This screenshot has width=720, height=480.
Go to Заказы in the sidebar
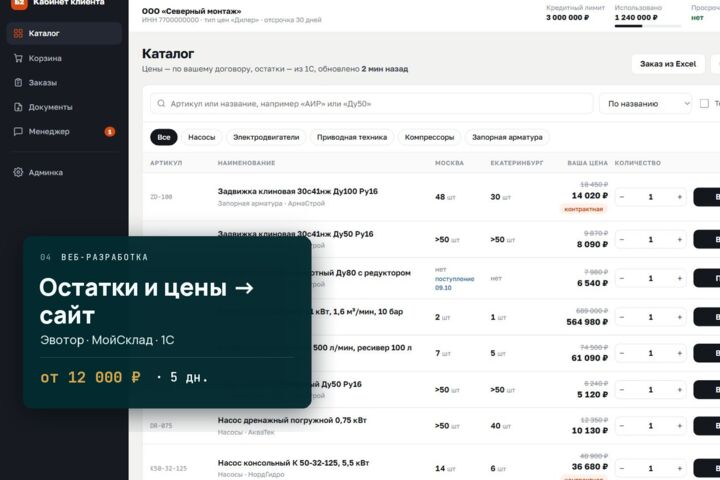pyautogui.click(x=64, y=83)
